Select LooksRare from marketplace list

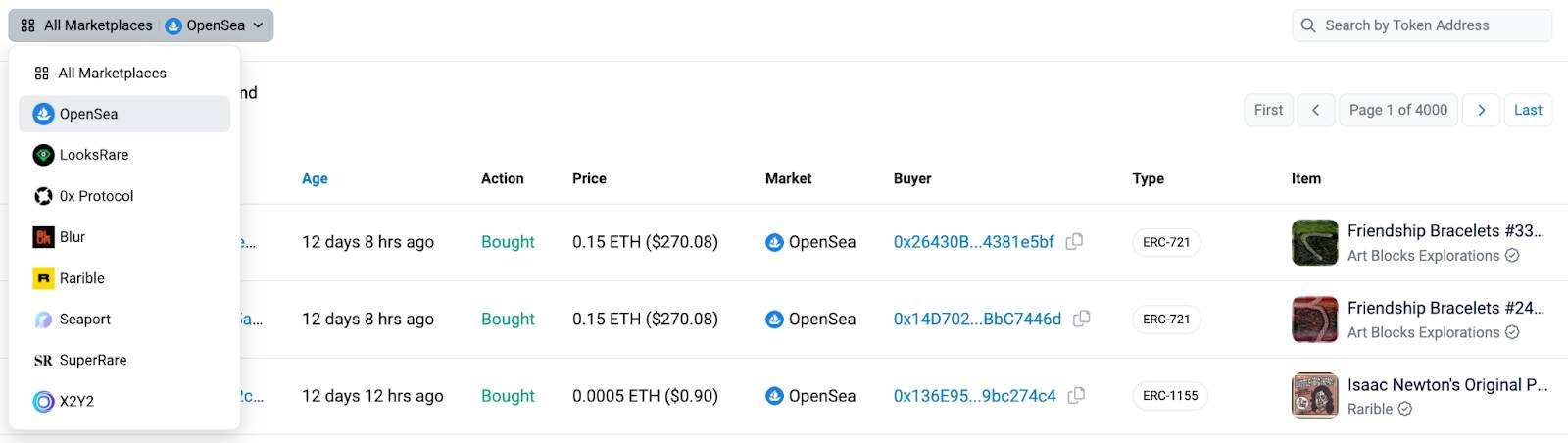pyautogui.click(x=124, y=155)
